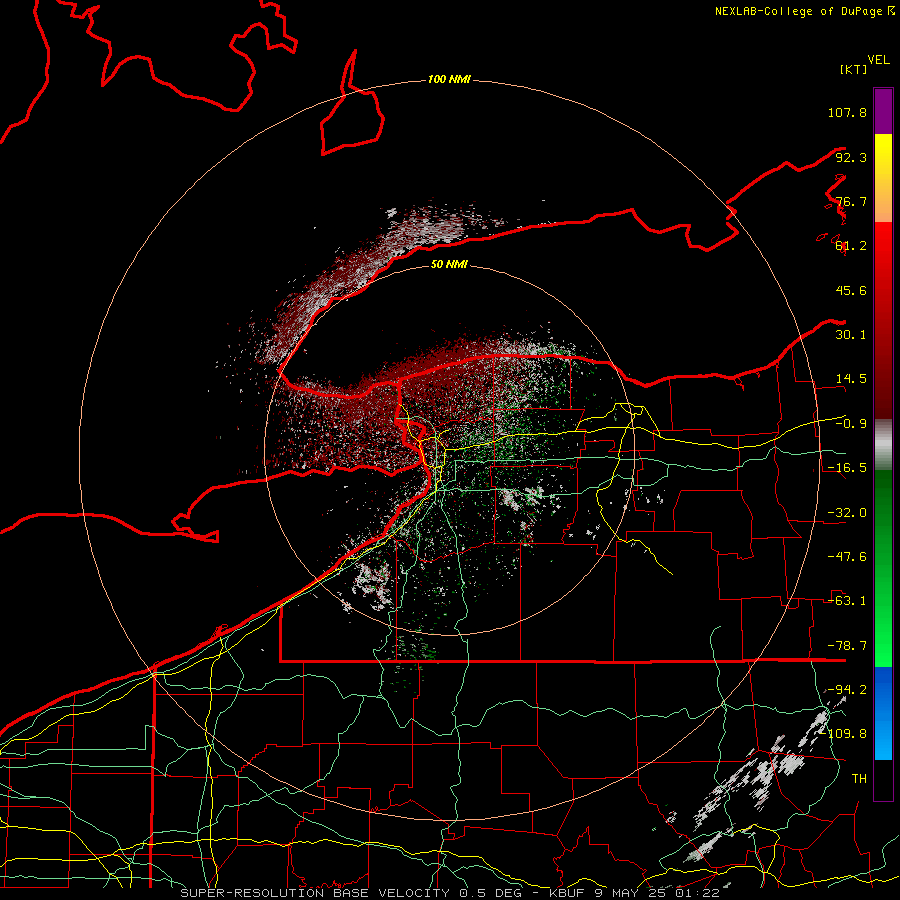Click the 76.7 velocity scale value
Image resolution: width=900 pixels, height=900 pixels.
point(851,201)
